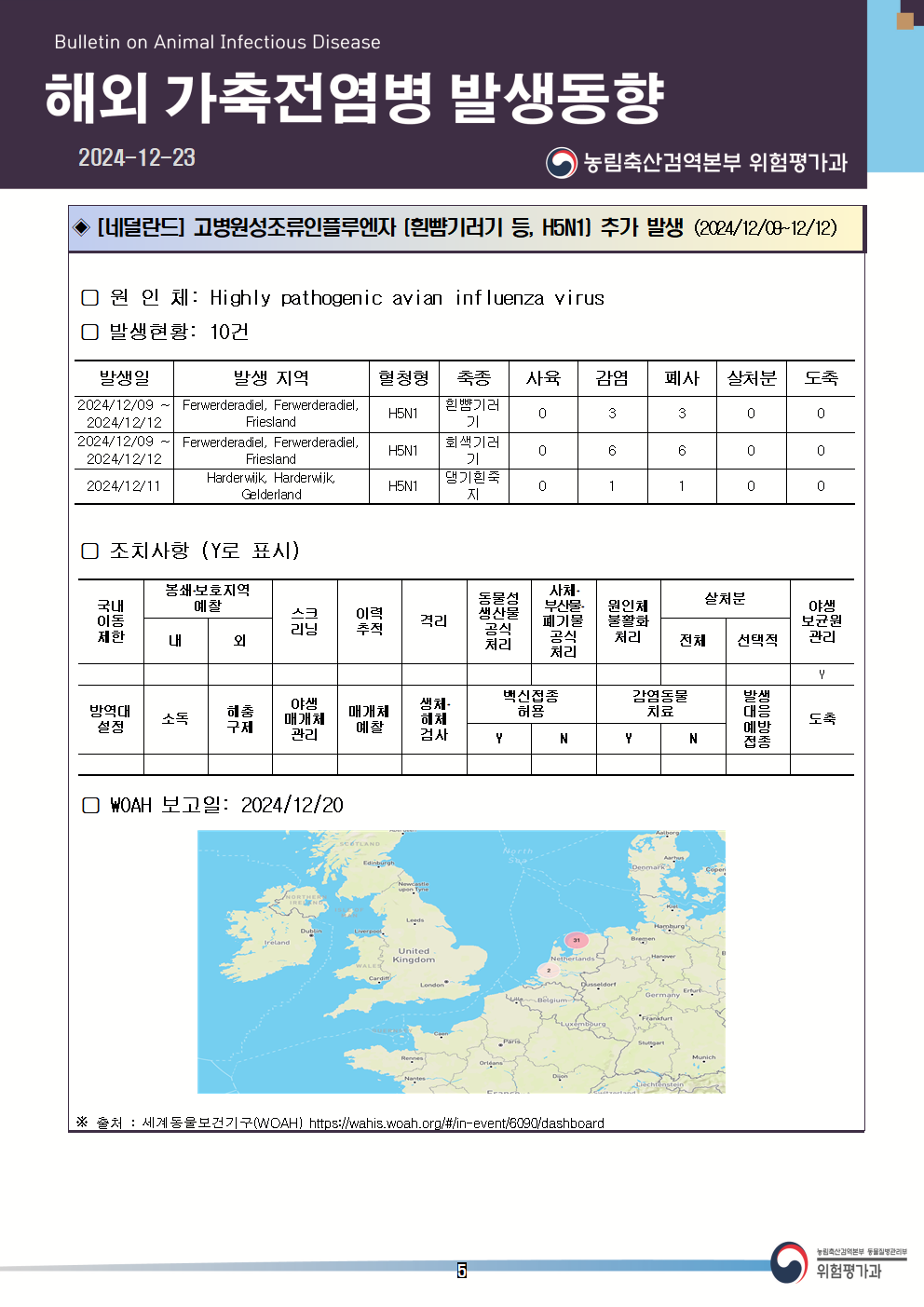Click the 생체·해체 검사 header

[434, 719]
